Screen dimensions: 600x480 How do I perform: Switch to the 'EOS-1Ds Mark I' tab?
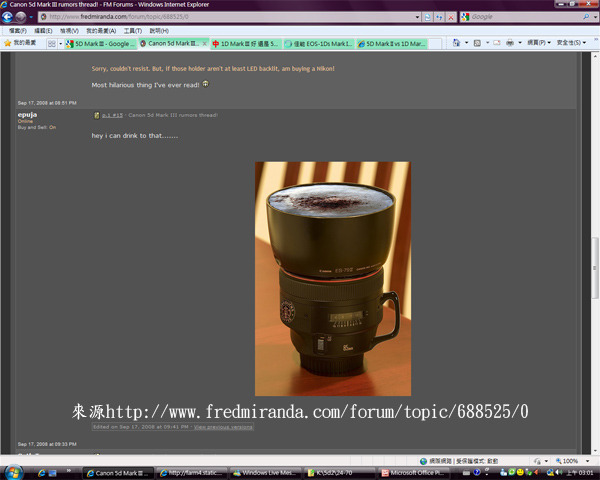(x=319, y=44)
